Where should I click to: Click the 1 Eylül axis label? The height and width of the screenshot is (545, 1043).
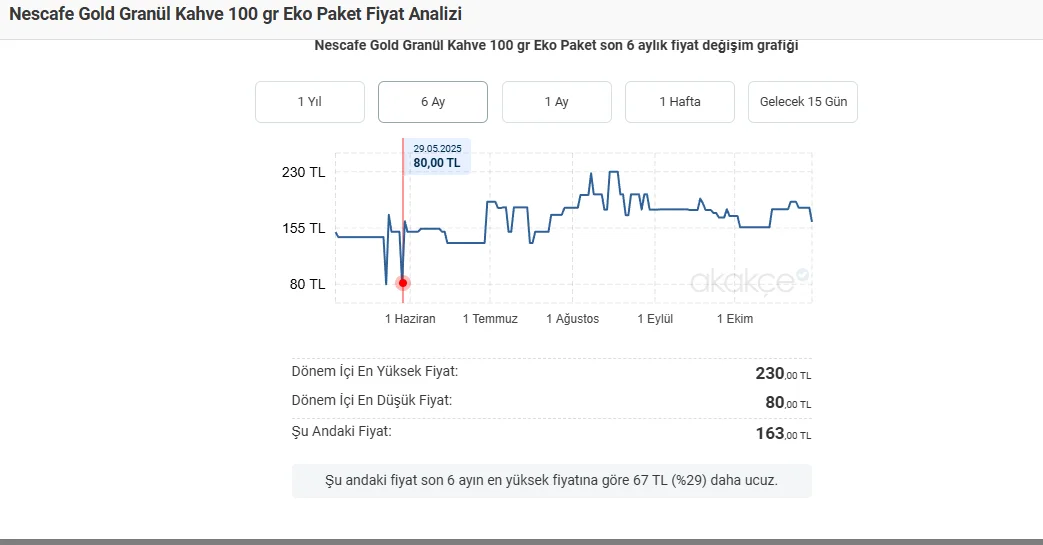tap(655, 319)
